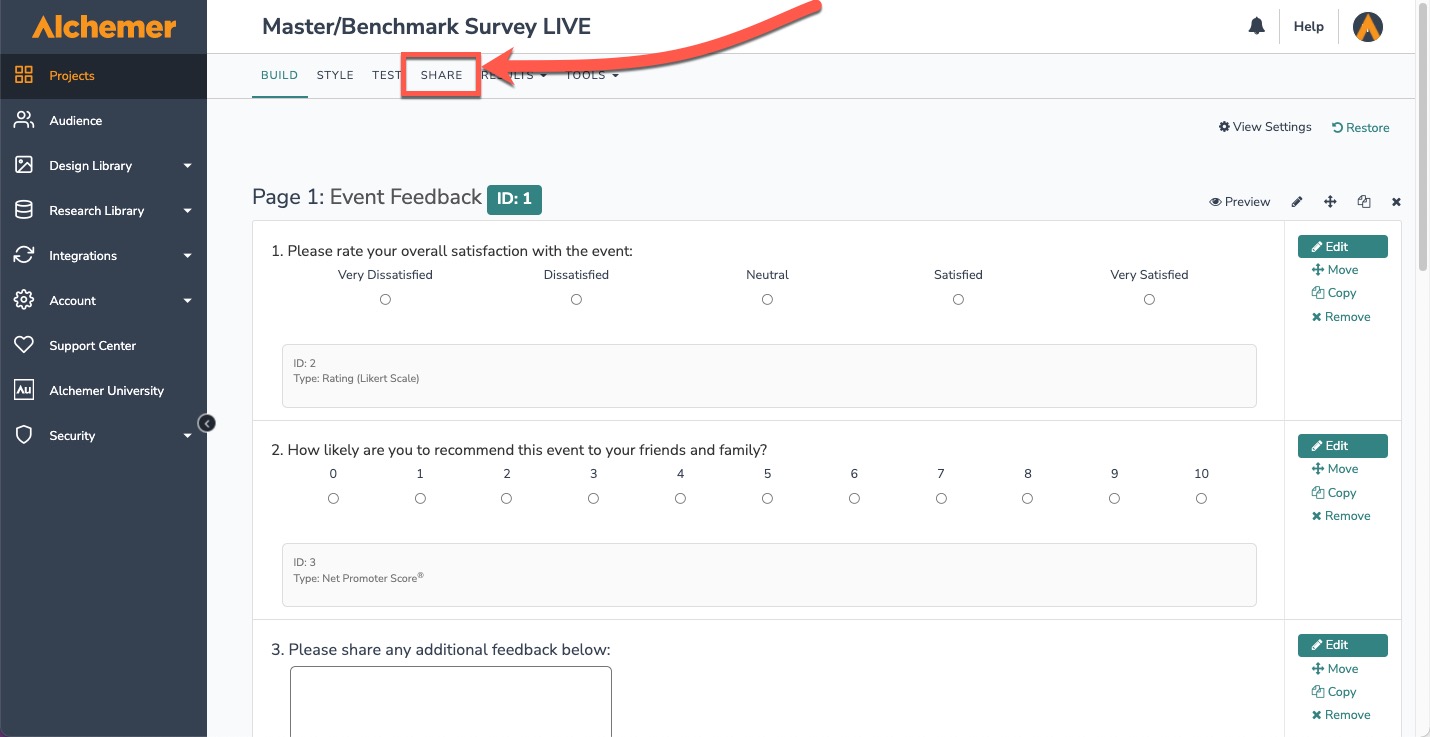Open the Tools dropdown menu

[x=592, y=75]
